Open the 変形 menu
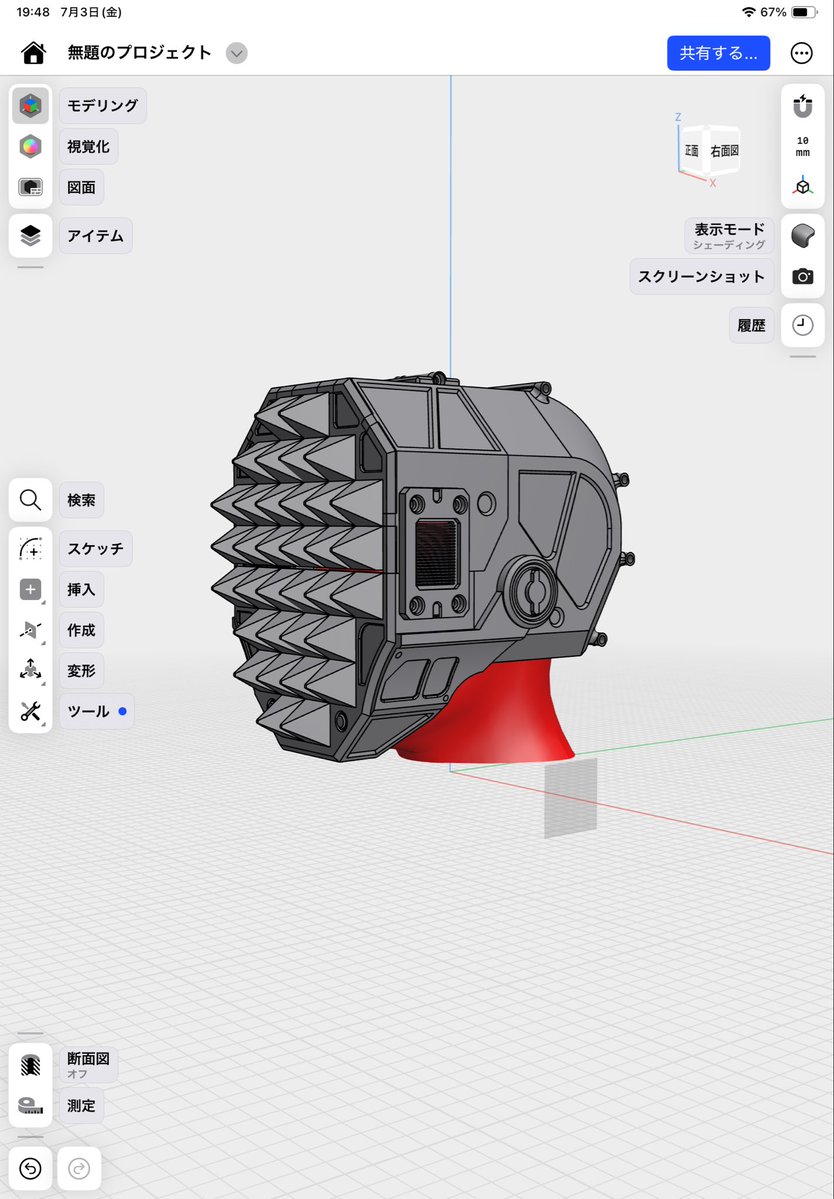This screenshot has height=1199, width=834. coord(81,671)
